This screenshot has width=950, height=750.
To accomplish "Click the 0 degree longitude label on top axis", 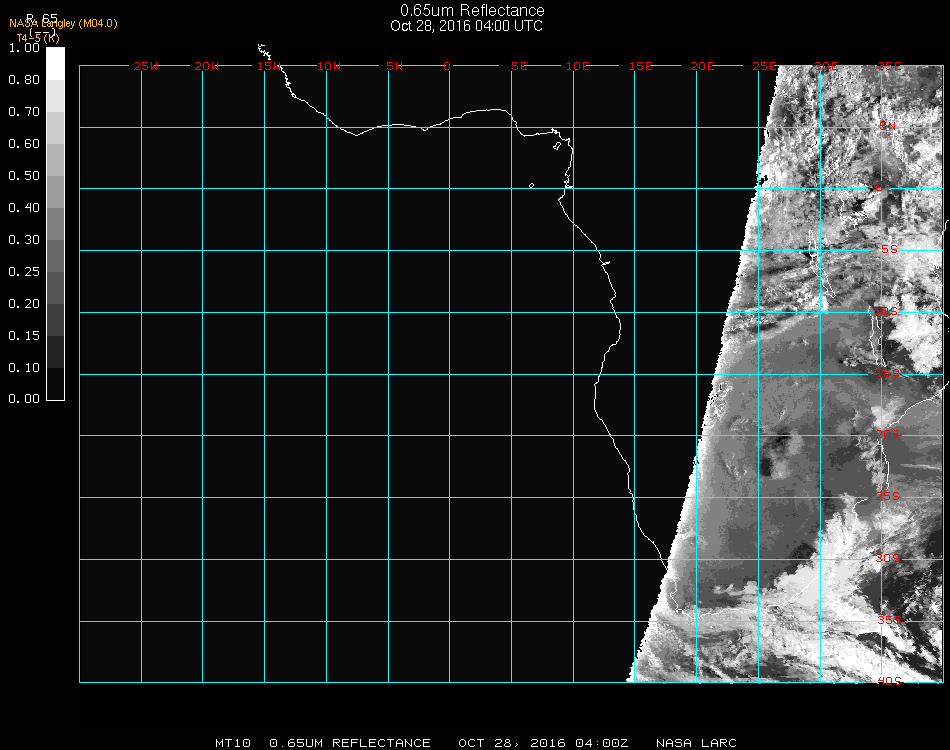I will tap(448, 67).
